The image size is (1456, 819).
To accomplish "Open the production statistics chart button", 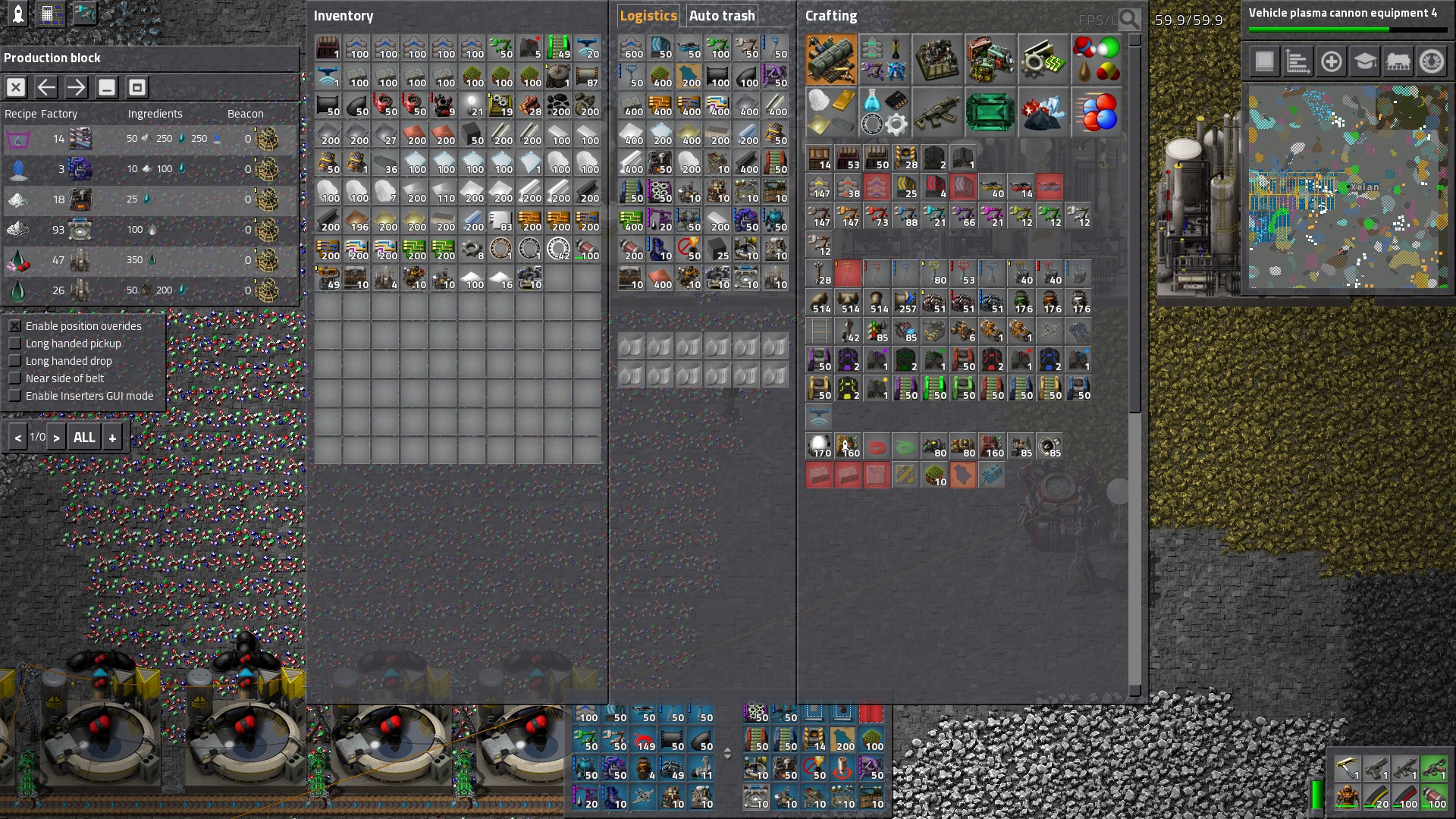I will (x=1298, y=61).
